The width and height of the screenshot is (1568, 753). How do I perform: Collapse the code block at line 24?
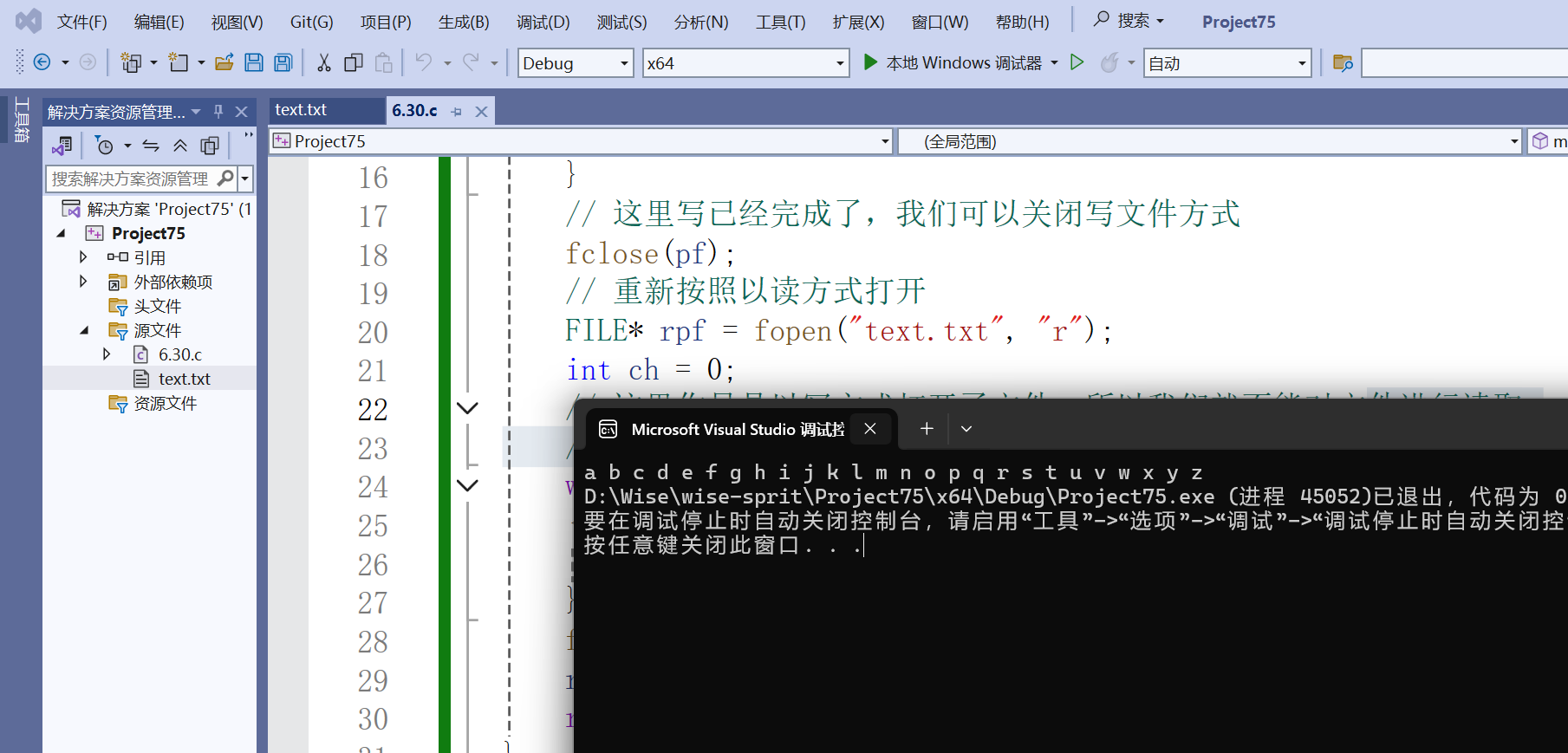tap(467, 485)
